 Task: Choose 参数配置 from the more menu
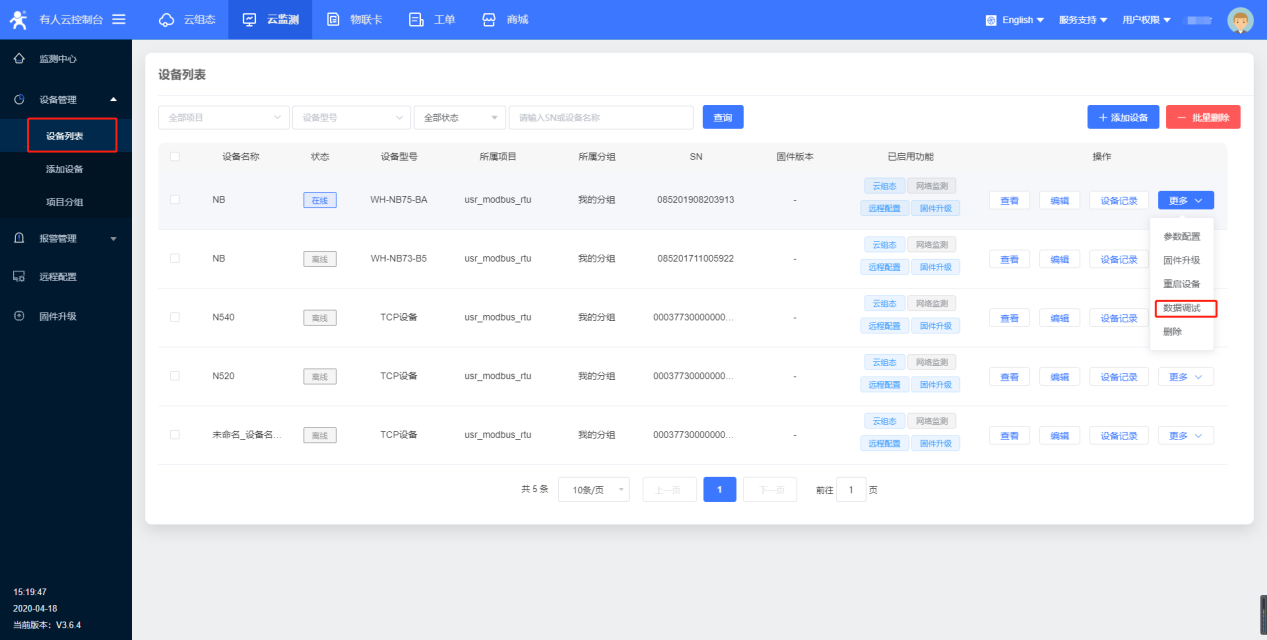1182,237
